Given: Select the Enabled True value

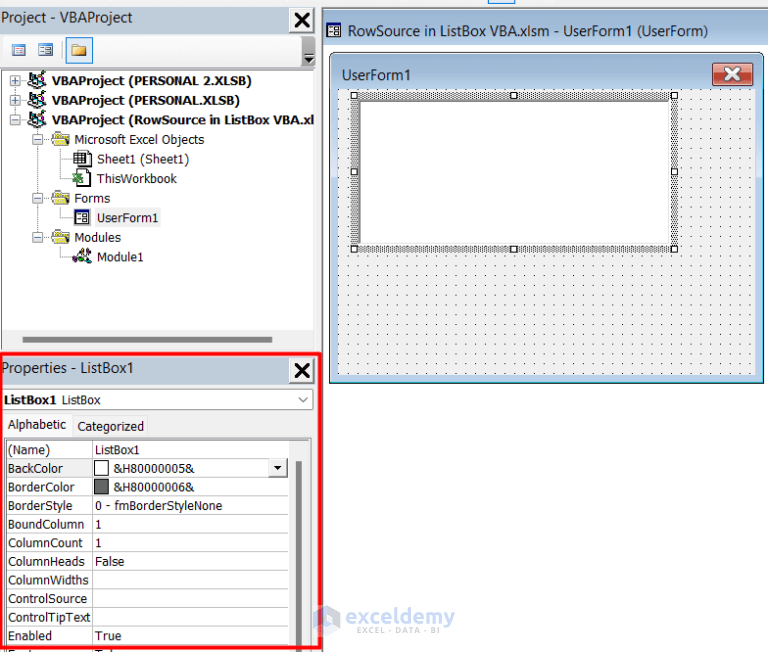Looking at the screenshot, I should pos(191,636).
